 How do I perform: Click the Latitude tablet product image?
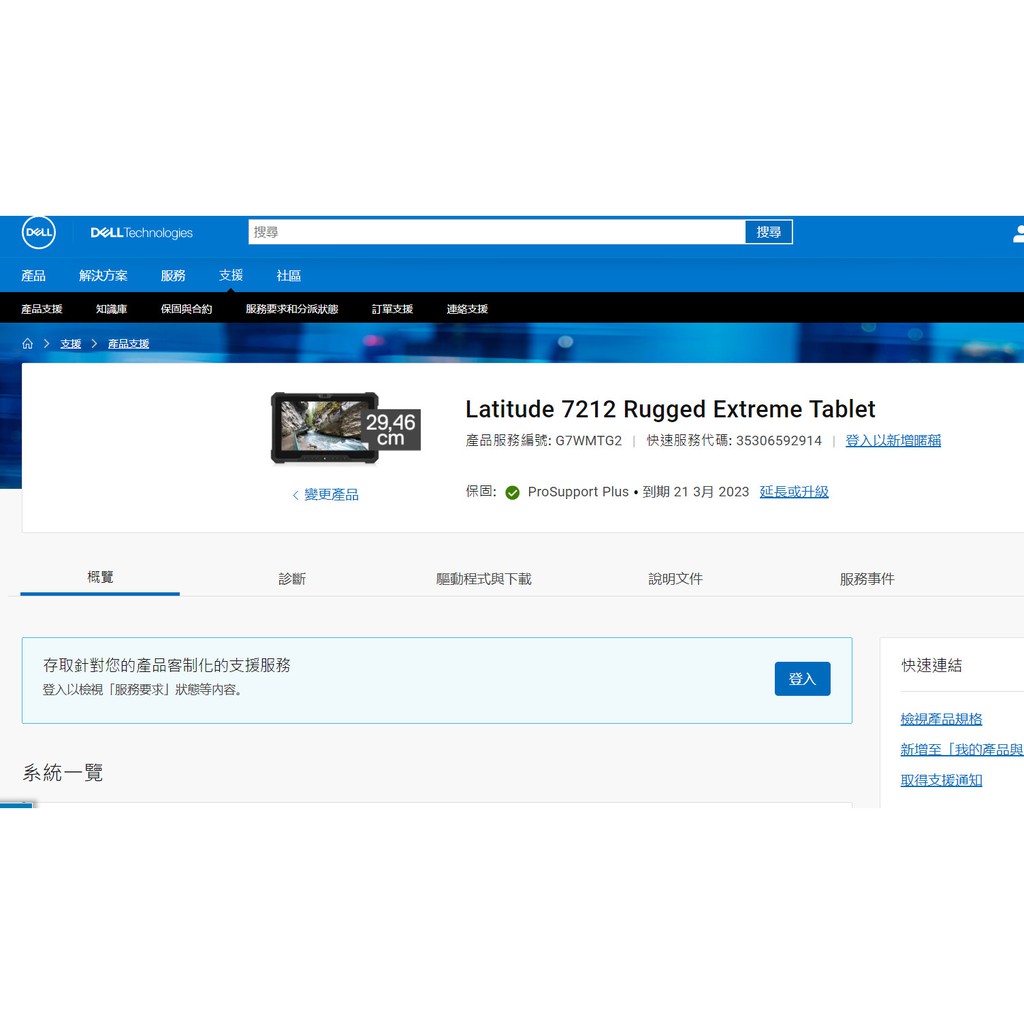click(x=324, y=427)
